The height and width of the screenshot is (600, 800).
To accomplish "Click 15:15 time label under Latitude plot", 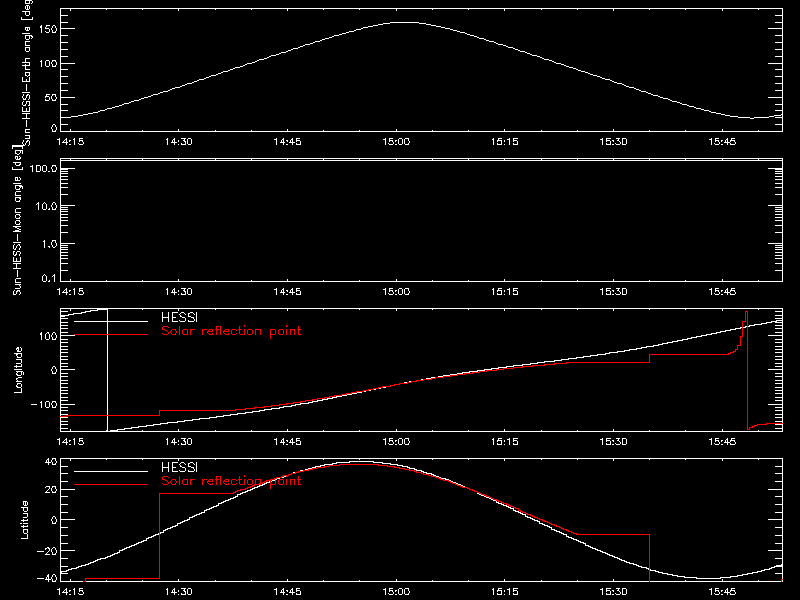I will (505, 592).
